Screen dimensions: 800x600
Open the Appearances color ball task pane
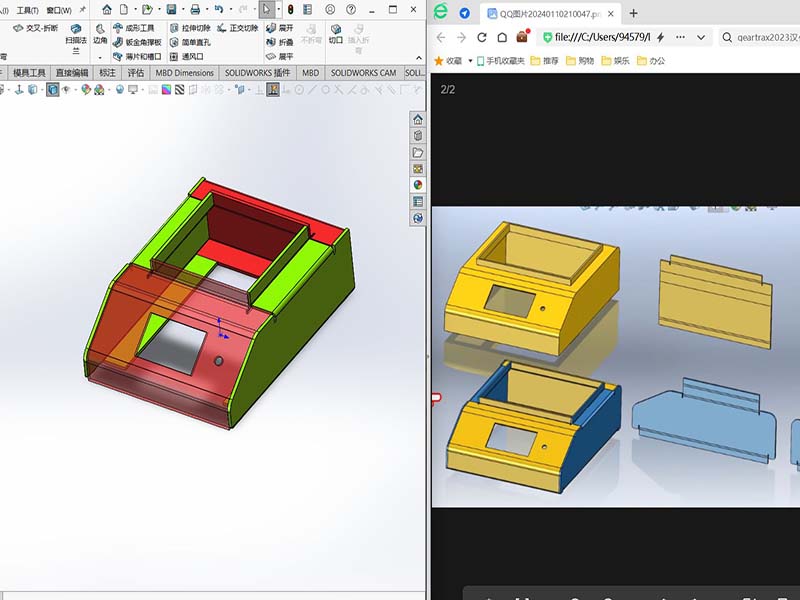pyautogui.click(x=418, y=184)
